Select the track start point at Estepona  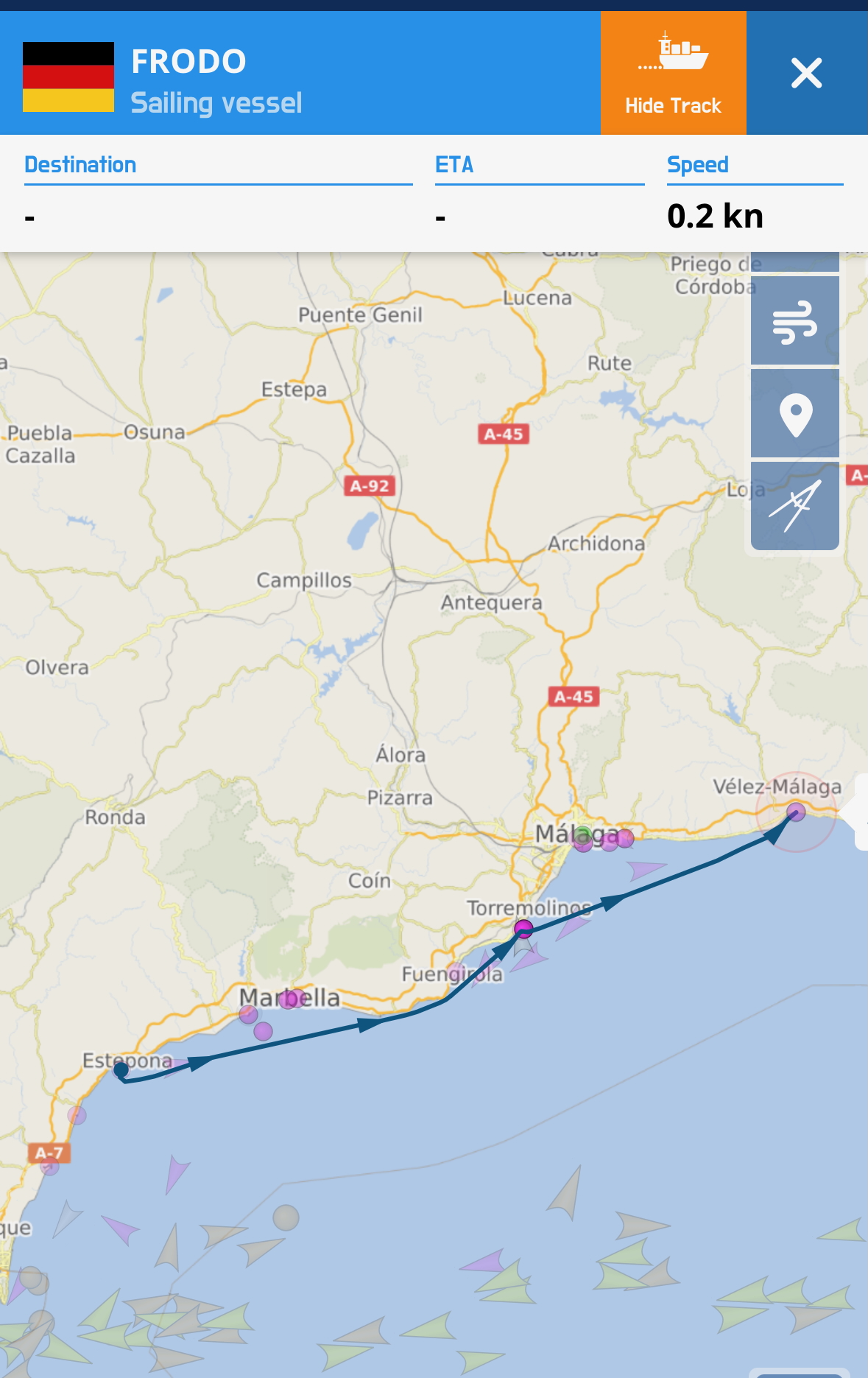point(121,1069)
